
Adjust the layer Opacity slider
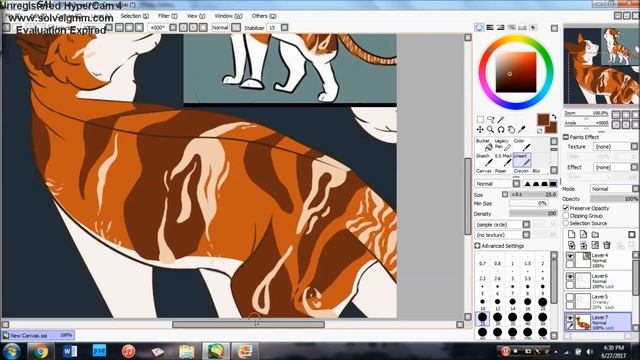pos(614,199)
